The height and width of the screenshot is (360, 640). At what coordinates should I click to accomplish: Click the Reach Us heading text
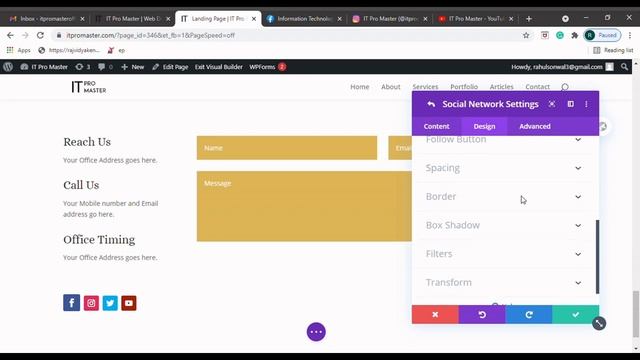pyautogui.click(x=87, y=142)
